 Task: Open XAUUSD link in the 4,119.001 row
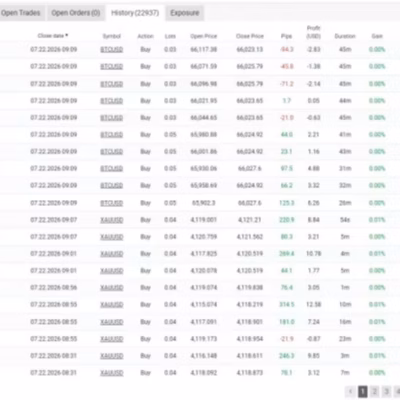[112, 220]
